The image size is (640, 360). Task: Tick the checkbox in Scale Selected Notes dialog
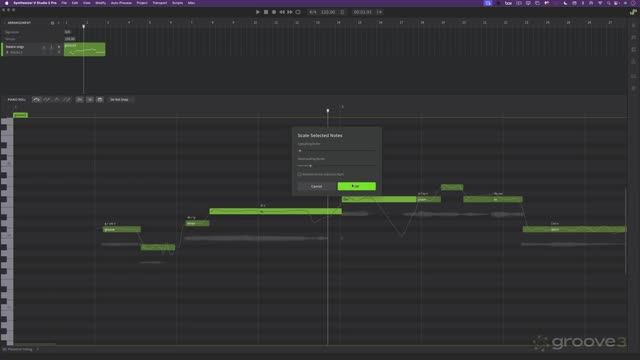[x=299, y=174]
